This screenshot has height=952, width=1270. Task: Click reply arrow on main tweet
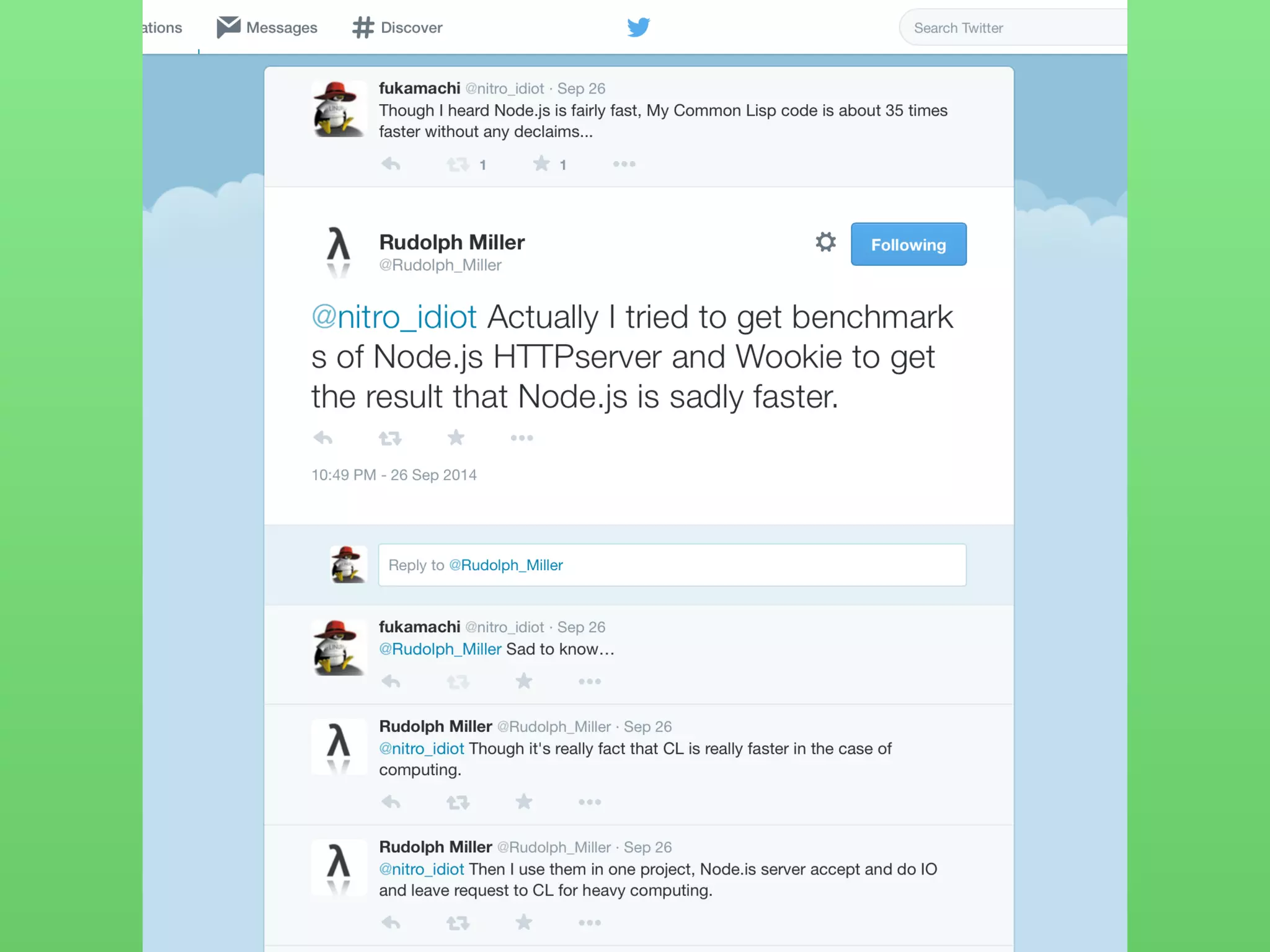pyautogui.click(x=323, y=438)
